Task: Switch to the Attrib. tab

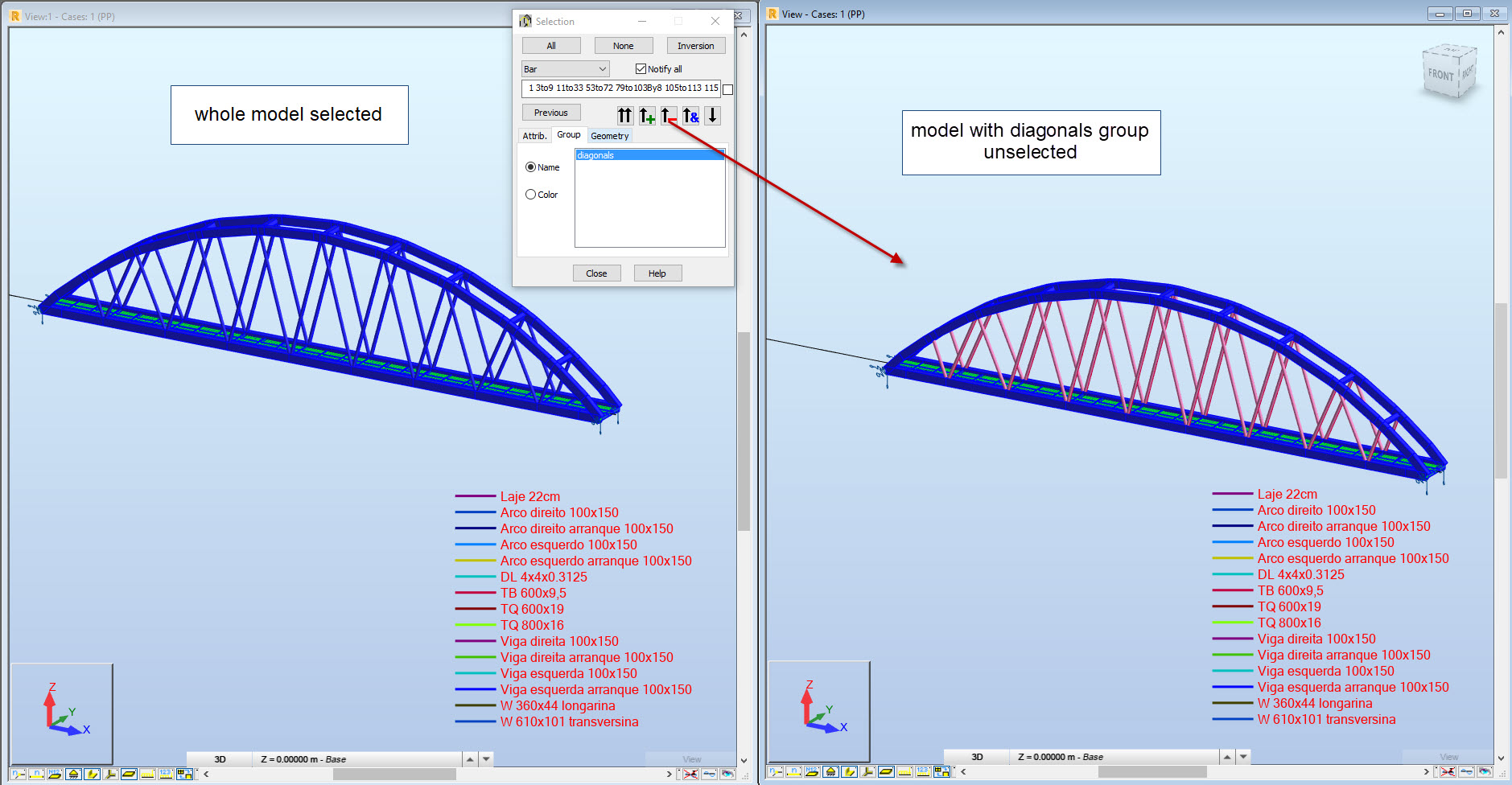Action: pos(534,135)
